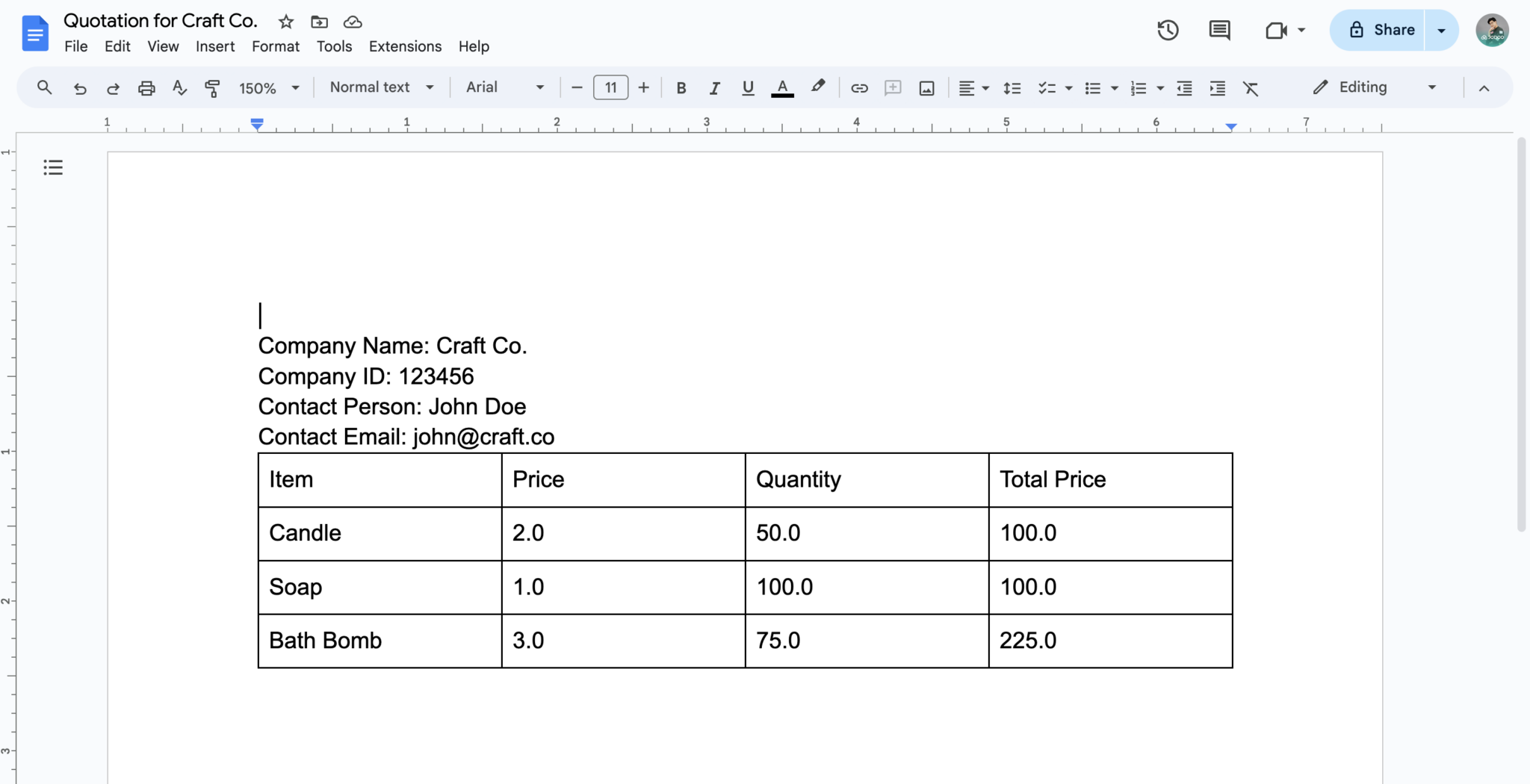Insert an image using the toolbar icon
Image resolution: width=1530 pixels, height=784 pixels.
click(926, 87)
